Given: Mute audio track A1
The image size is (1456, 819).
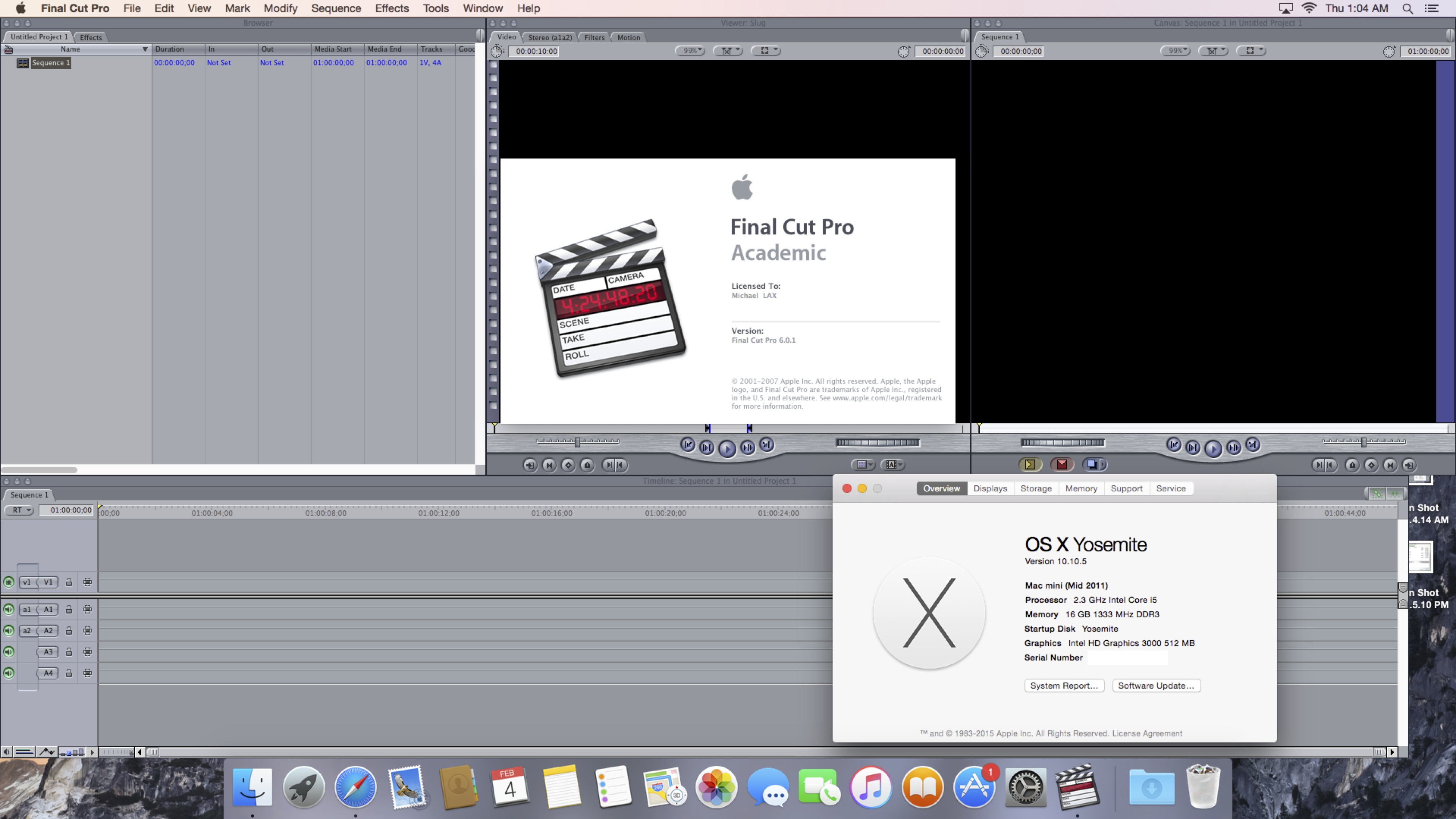Looking at the screenshot, I should (x=8, y=609).
